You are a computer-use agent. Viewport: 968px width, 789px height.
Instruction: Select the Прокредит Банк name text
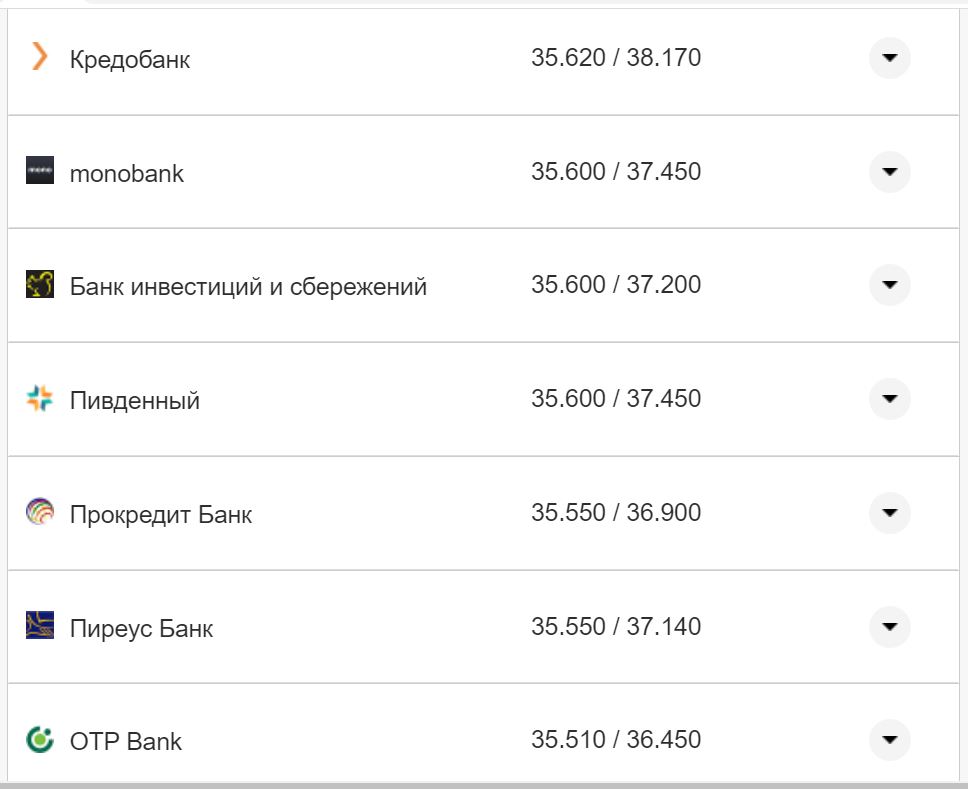(x=161, y=516)
